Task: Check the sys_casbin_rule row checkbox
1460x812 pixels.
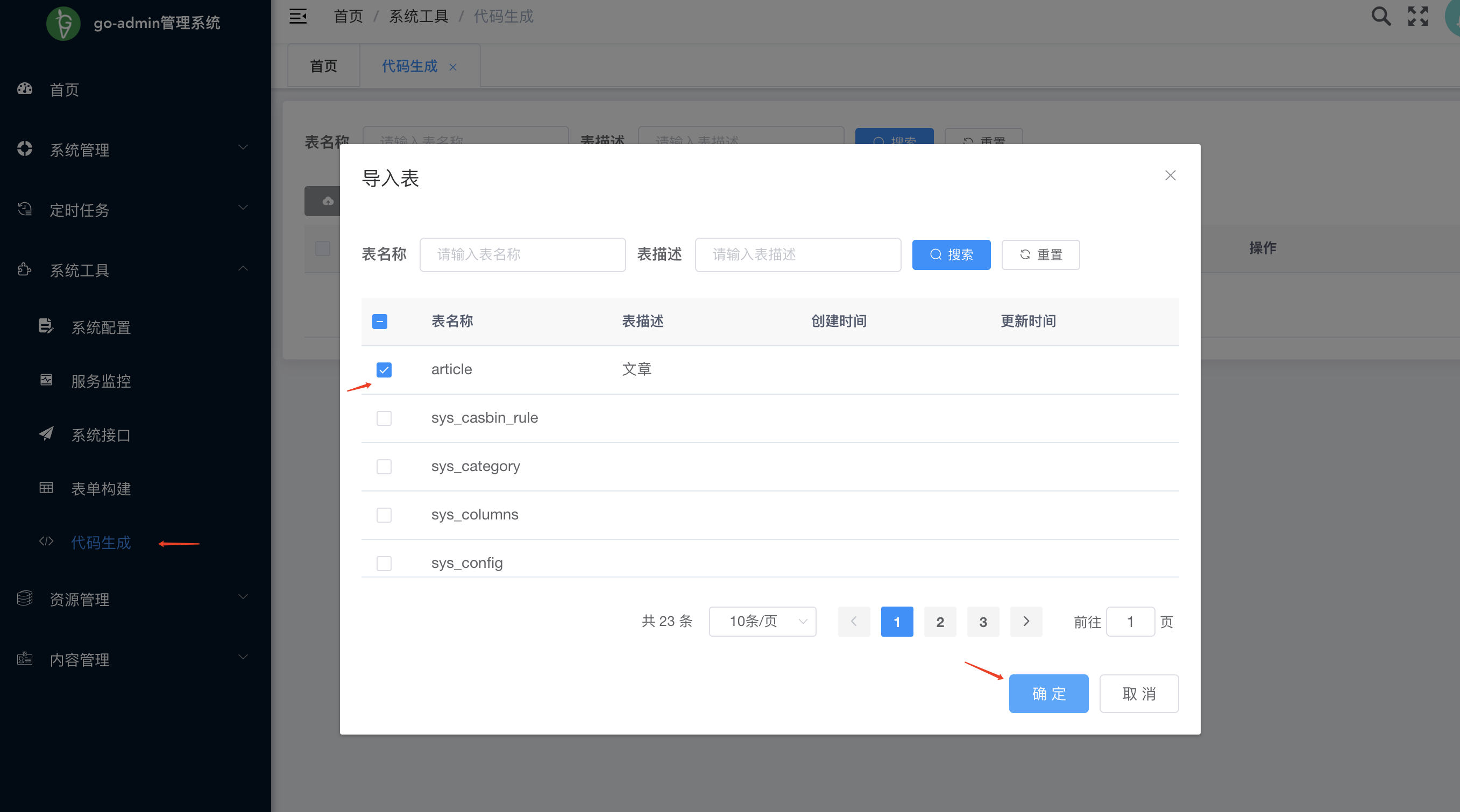Action: 384,418
